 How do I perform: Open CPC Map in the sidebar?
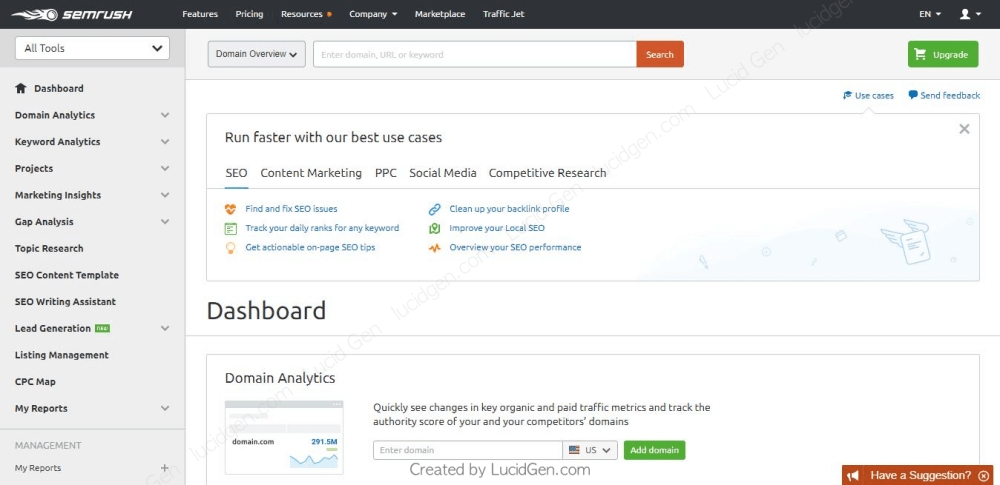[x=35, y=382]
